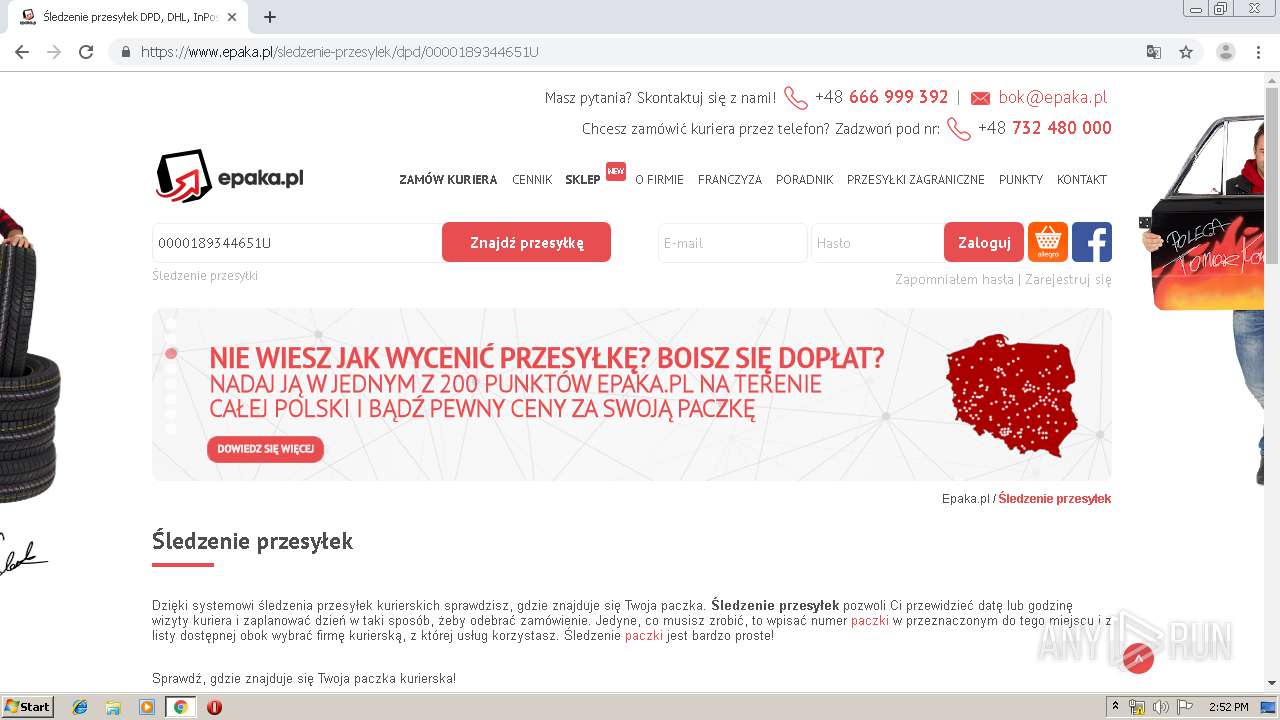This screenshot has width=1280, height=720.
Task: Open the file explorer taskbar icon
Action: [x=113, y=707]
